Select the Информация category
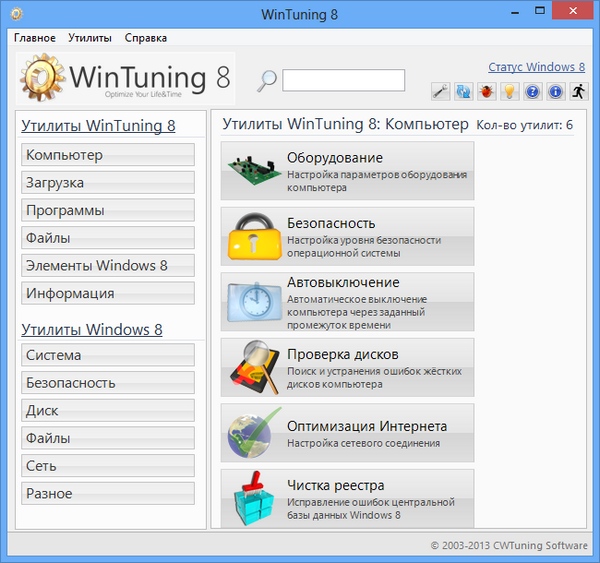Viewport: 600px width, 563px height. pyautogui.click(x=108, y=293)
